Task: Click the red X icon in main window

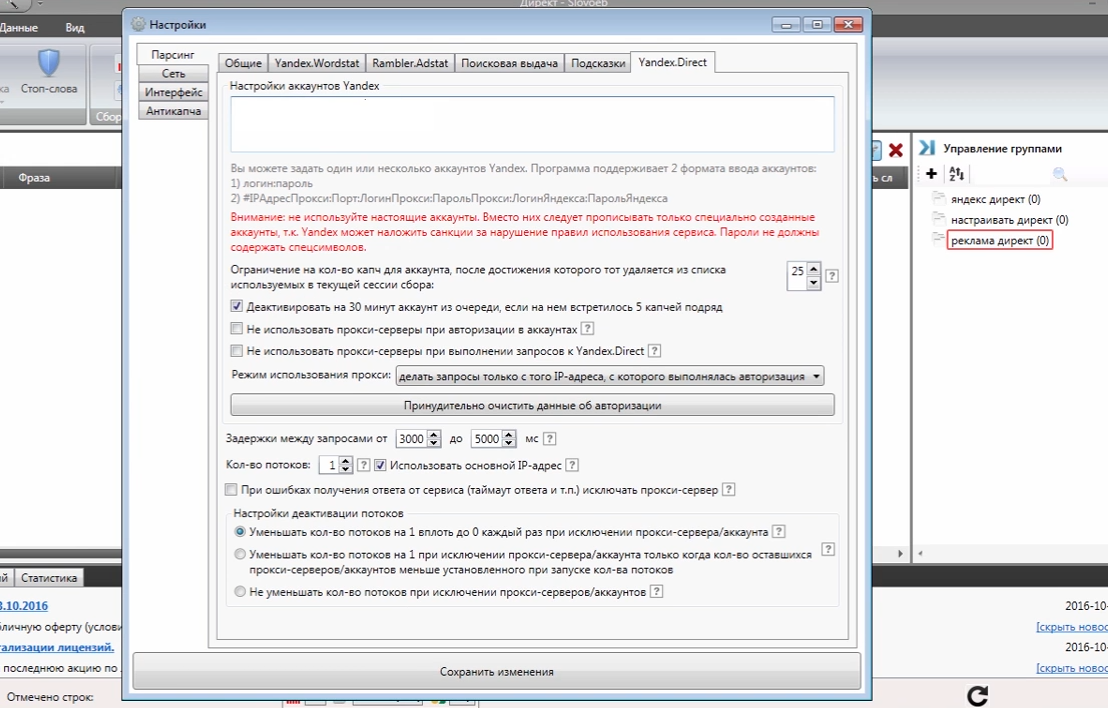Action: 895,150
